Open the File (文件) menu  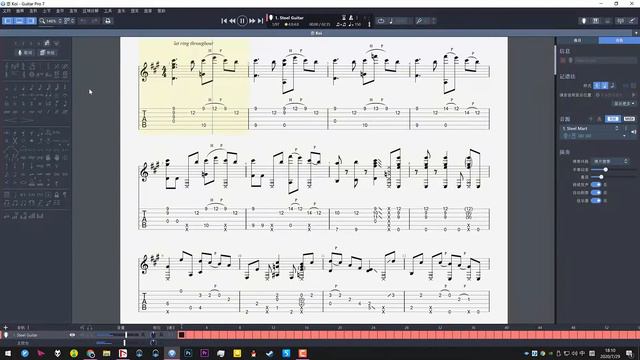tap(7, 11)
